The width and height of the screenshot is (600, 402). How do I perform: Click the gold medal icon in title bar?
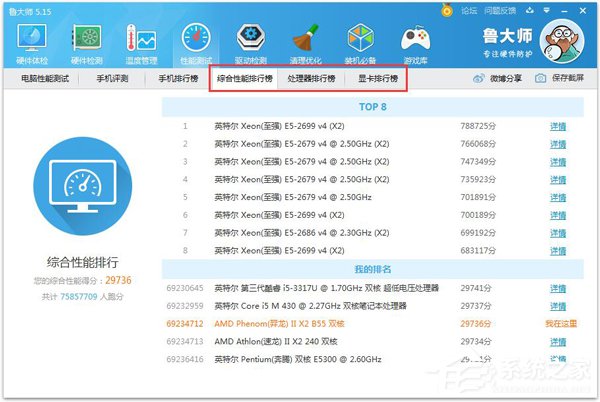click(446, 10)
